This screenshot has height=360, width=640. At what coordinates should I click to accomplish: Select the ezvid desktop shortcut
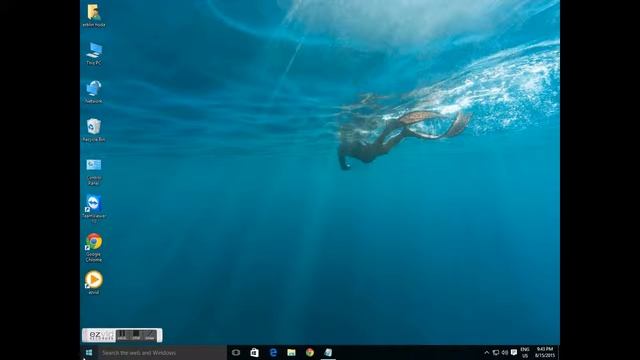(x=94, y=282)
